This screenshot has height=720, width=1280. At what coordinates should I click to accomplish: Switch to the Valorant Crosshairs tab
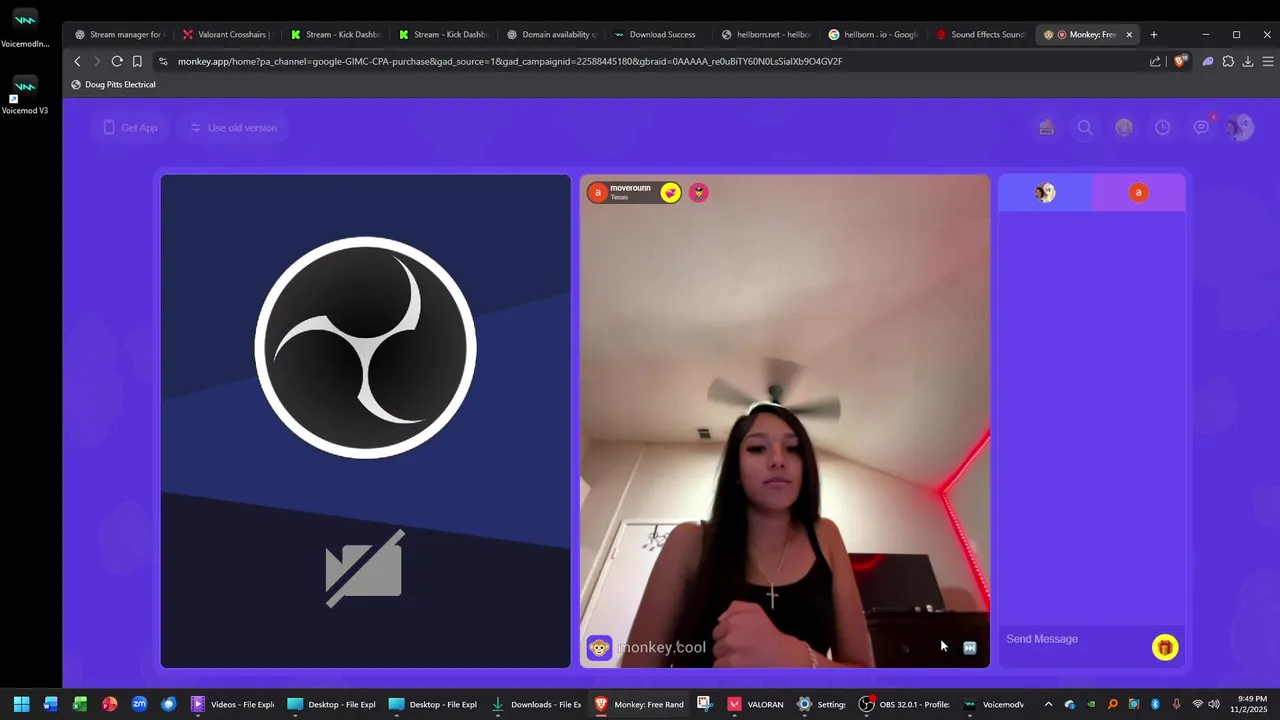click(x=226, y=34)
